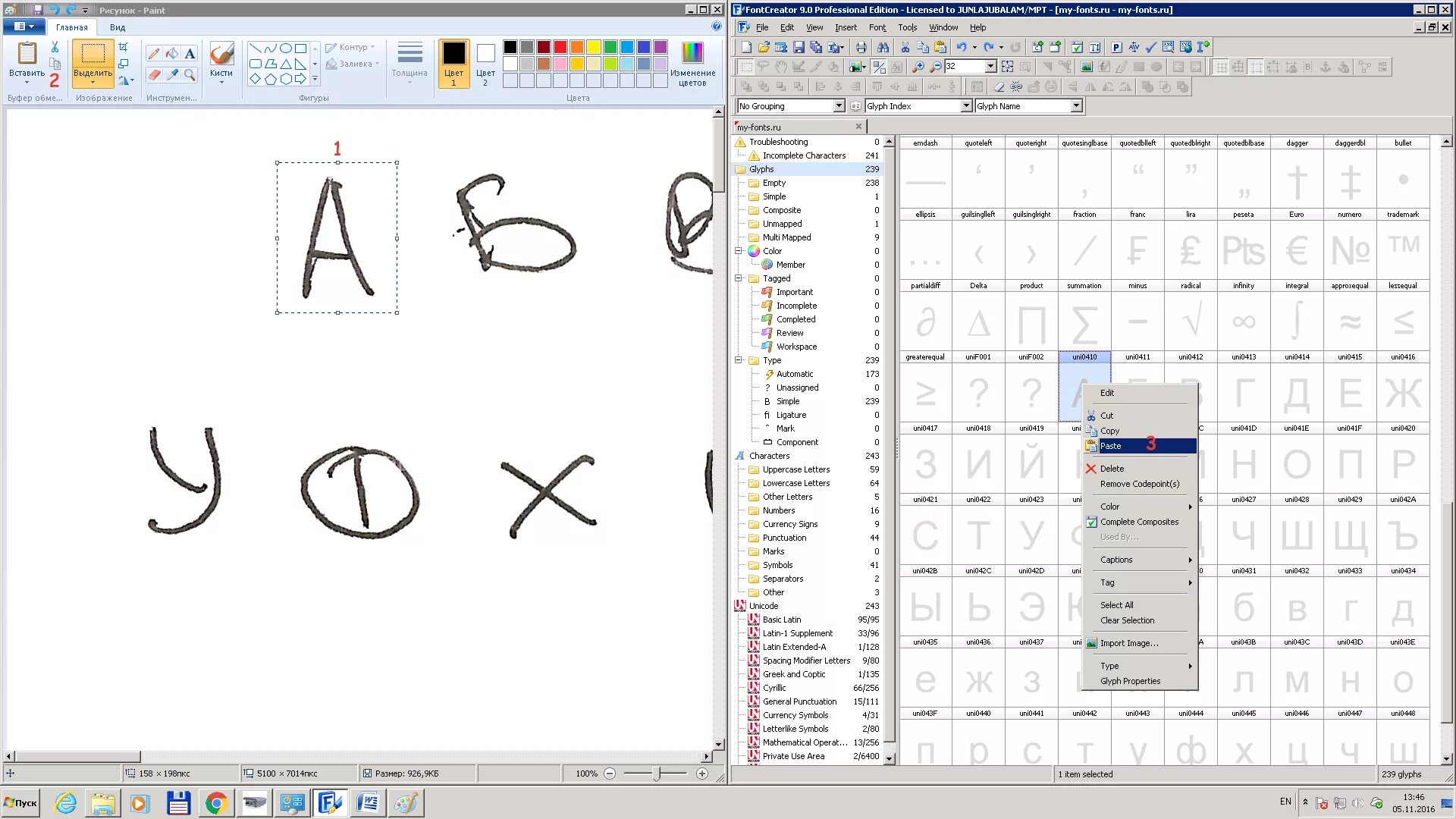
Task: Activate Color 1 selector in Paint
Action: [x=454, y=64]
